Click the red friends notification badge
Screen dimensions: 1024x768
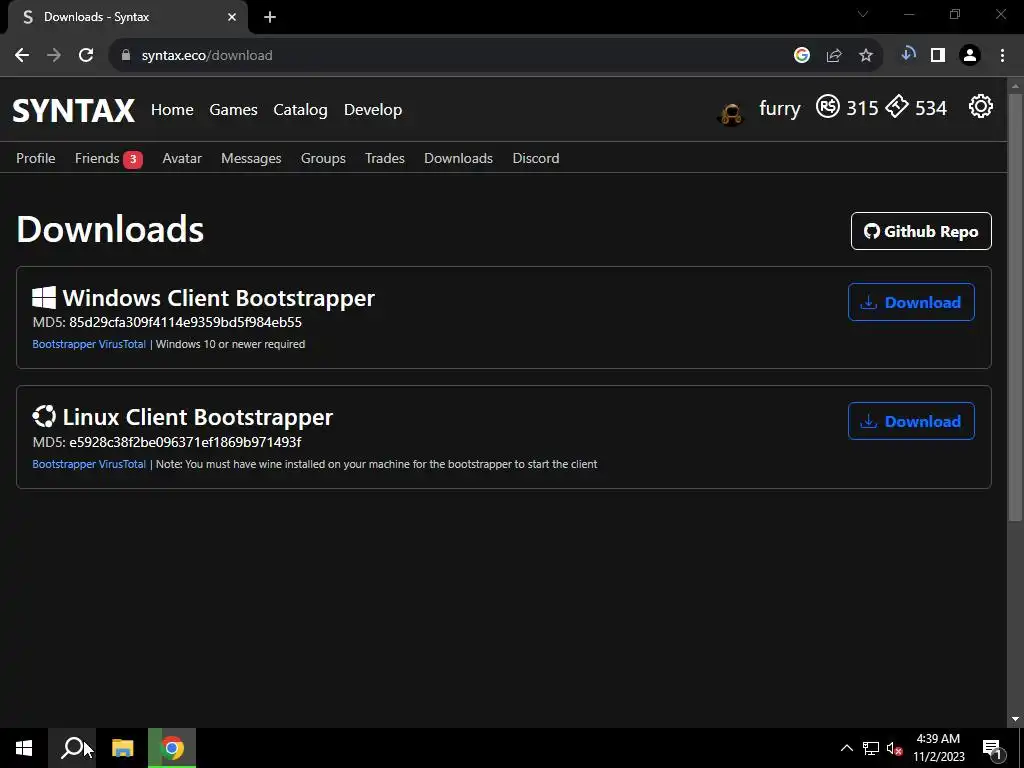pyautogui.click(x=133, y=159)
